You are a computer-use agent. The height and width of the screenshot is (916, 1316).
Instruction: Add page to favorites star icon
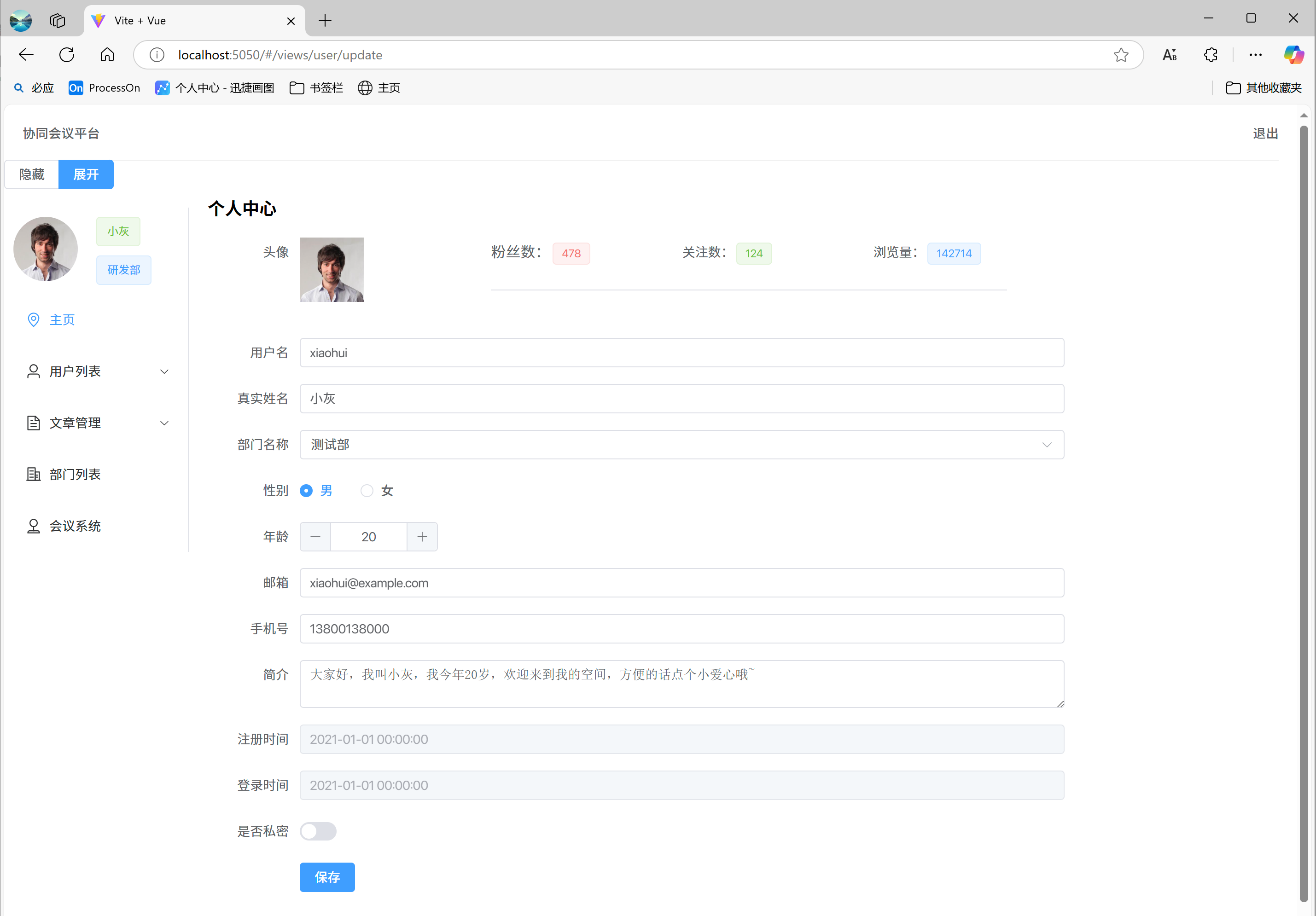click(x=1121, y=55)
